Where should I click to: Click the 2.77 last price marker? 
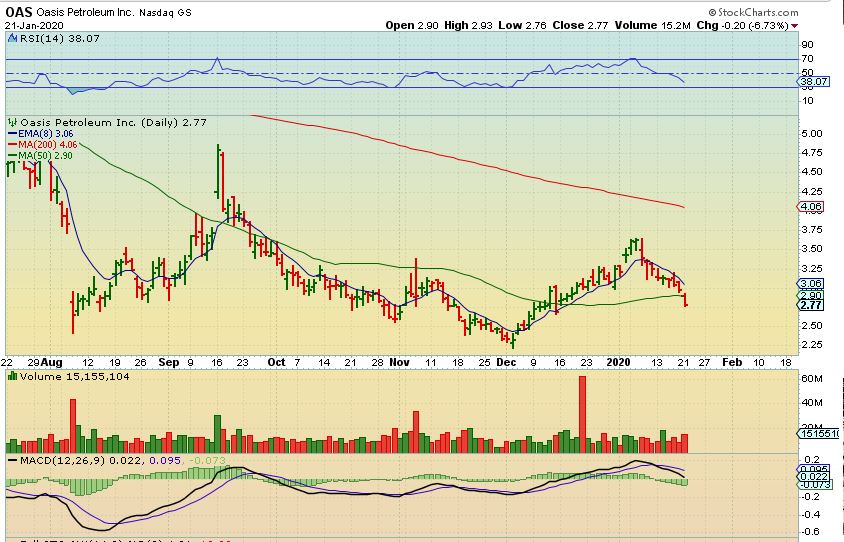tap(811, 305)
